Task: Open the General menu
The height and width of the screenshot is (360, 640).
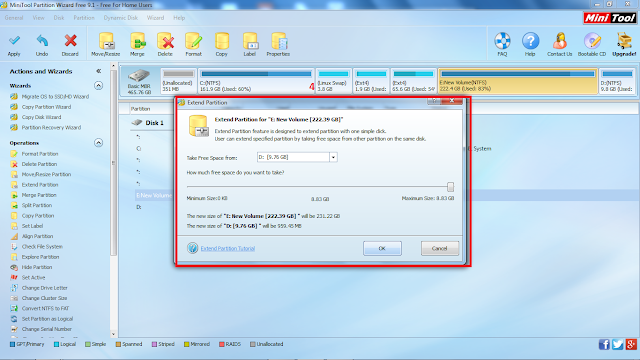Action: tap(14, 18)
